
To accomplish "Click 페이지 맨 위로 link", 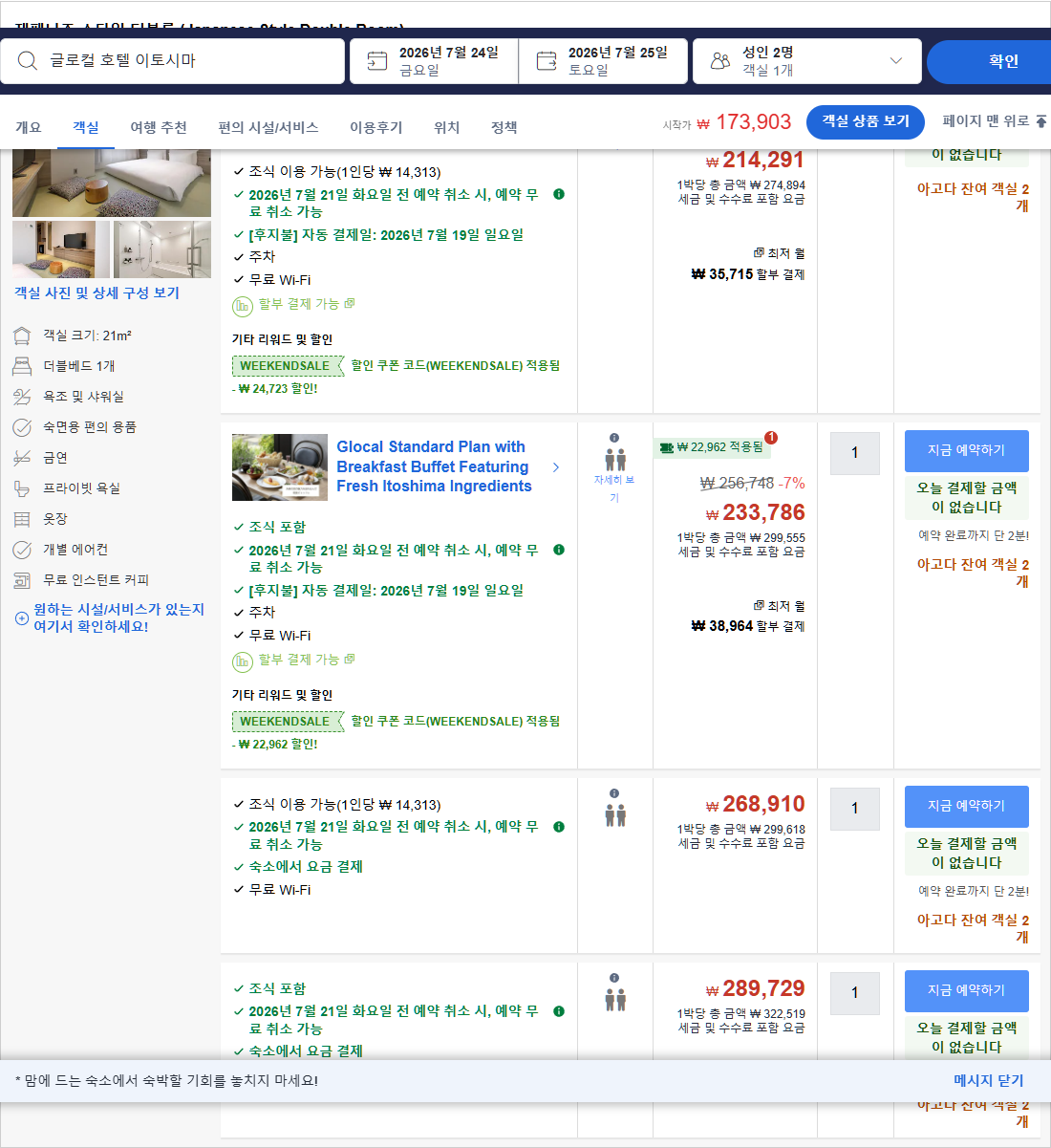I will [995, 121].
